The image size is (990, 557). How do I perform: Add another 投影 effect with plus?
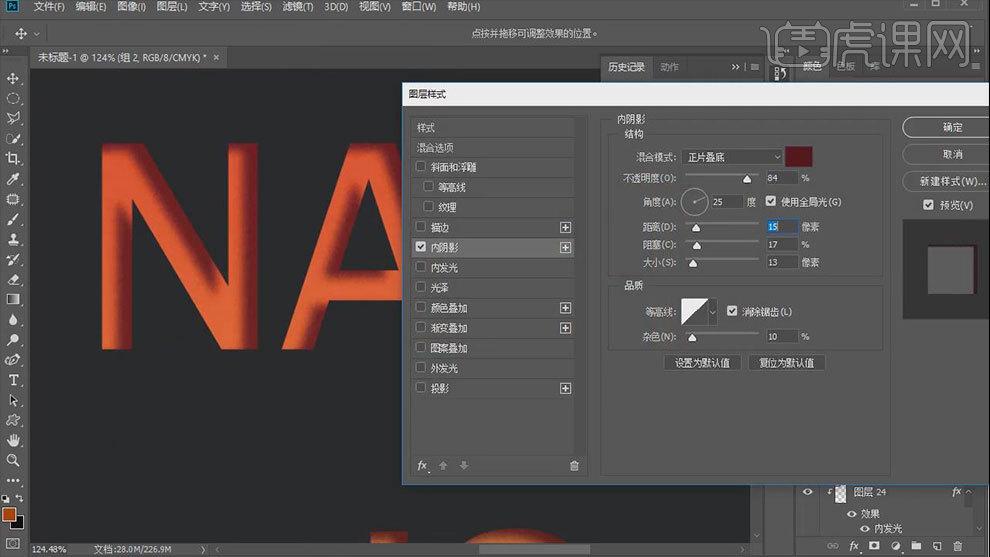[565, 388]
